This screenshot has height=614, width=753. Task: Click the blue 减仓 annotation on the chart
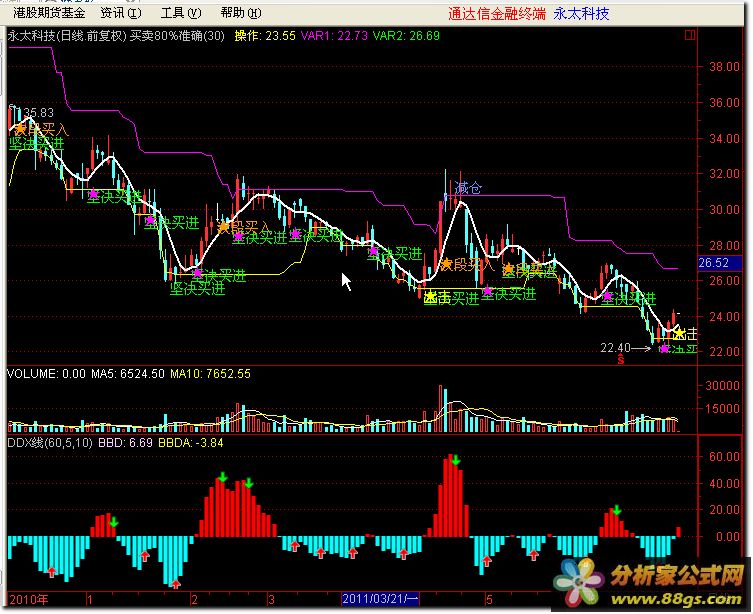tap(468, 188)
